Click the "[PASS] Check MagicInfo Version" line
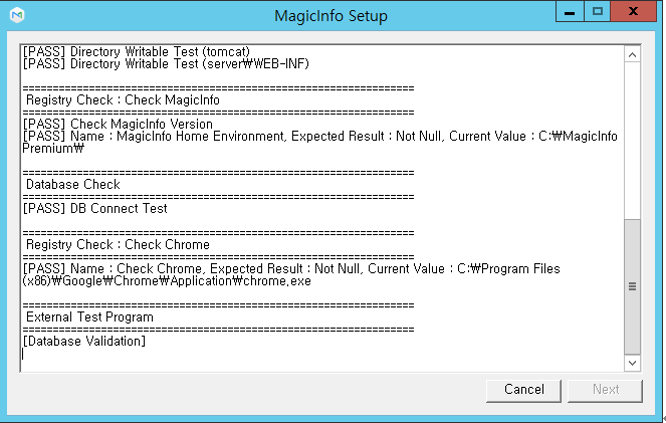Image resolution: width=666 pixels, height=423 pixels. pos(116,124)
